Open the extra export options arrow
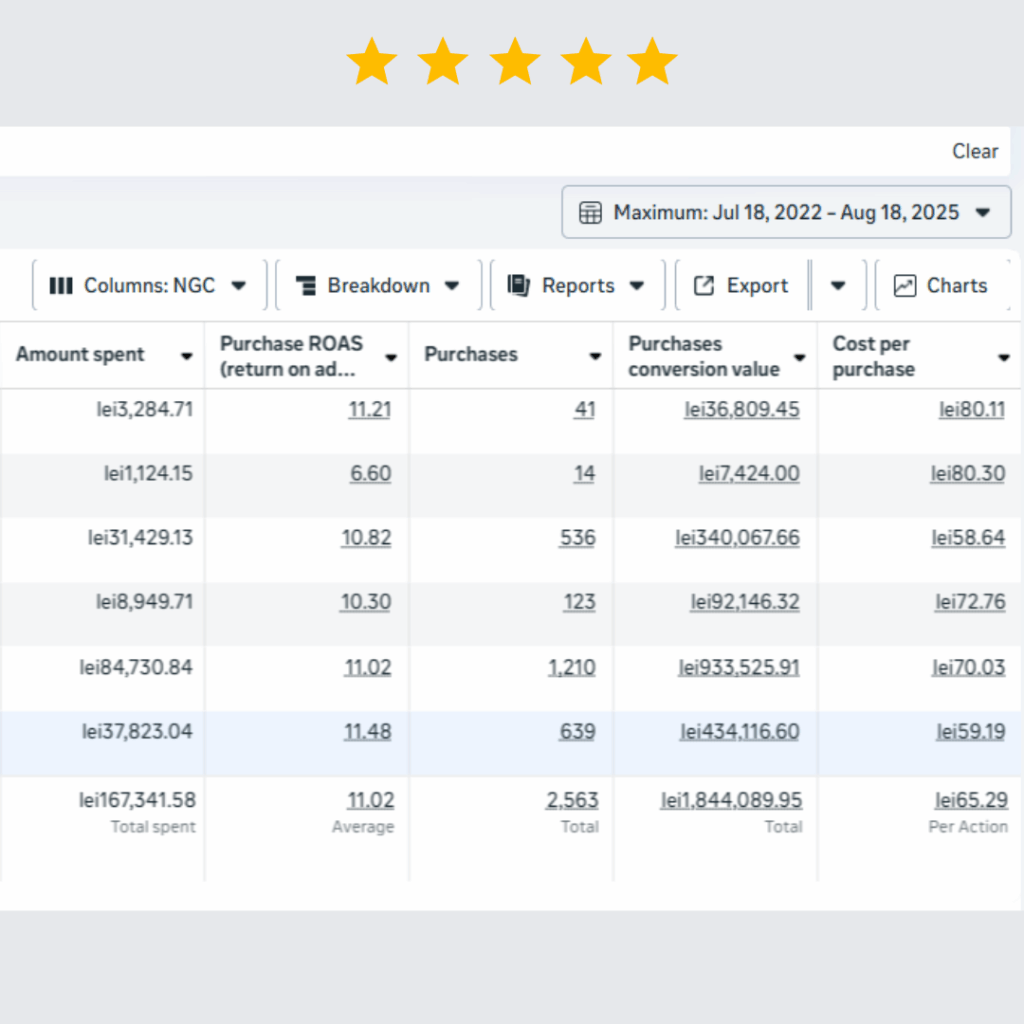 (838, 286)
